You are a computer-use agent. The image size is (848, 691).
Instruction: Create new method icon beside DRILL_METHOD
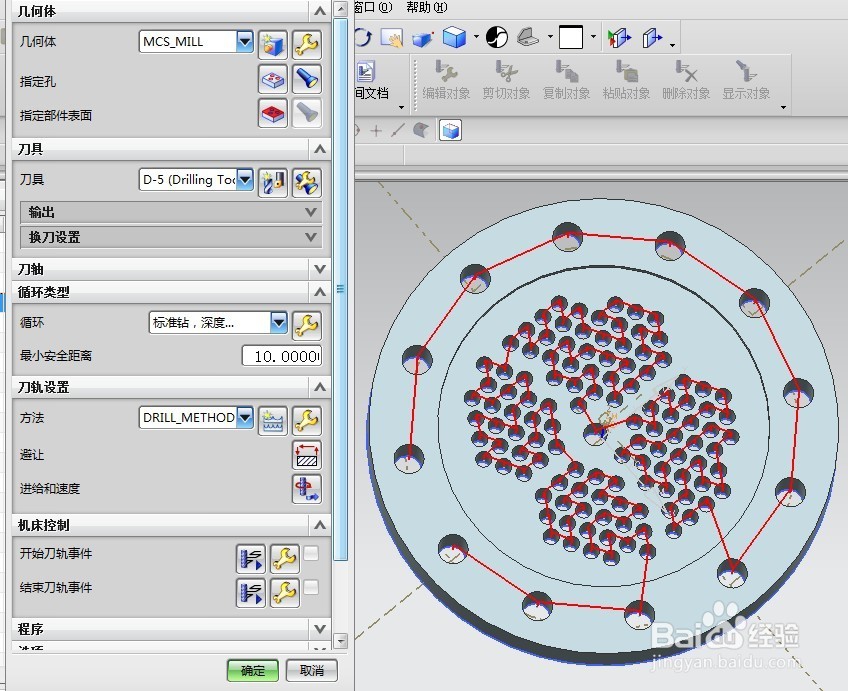273,421
